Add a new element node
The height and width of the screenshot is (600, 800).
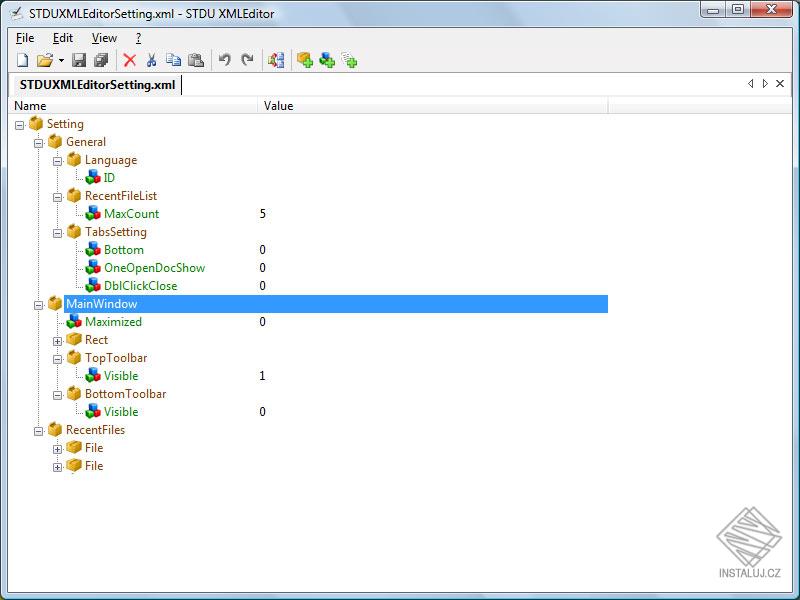[305, 60]
